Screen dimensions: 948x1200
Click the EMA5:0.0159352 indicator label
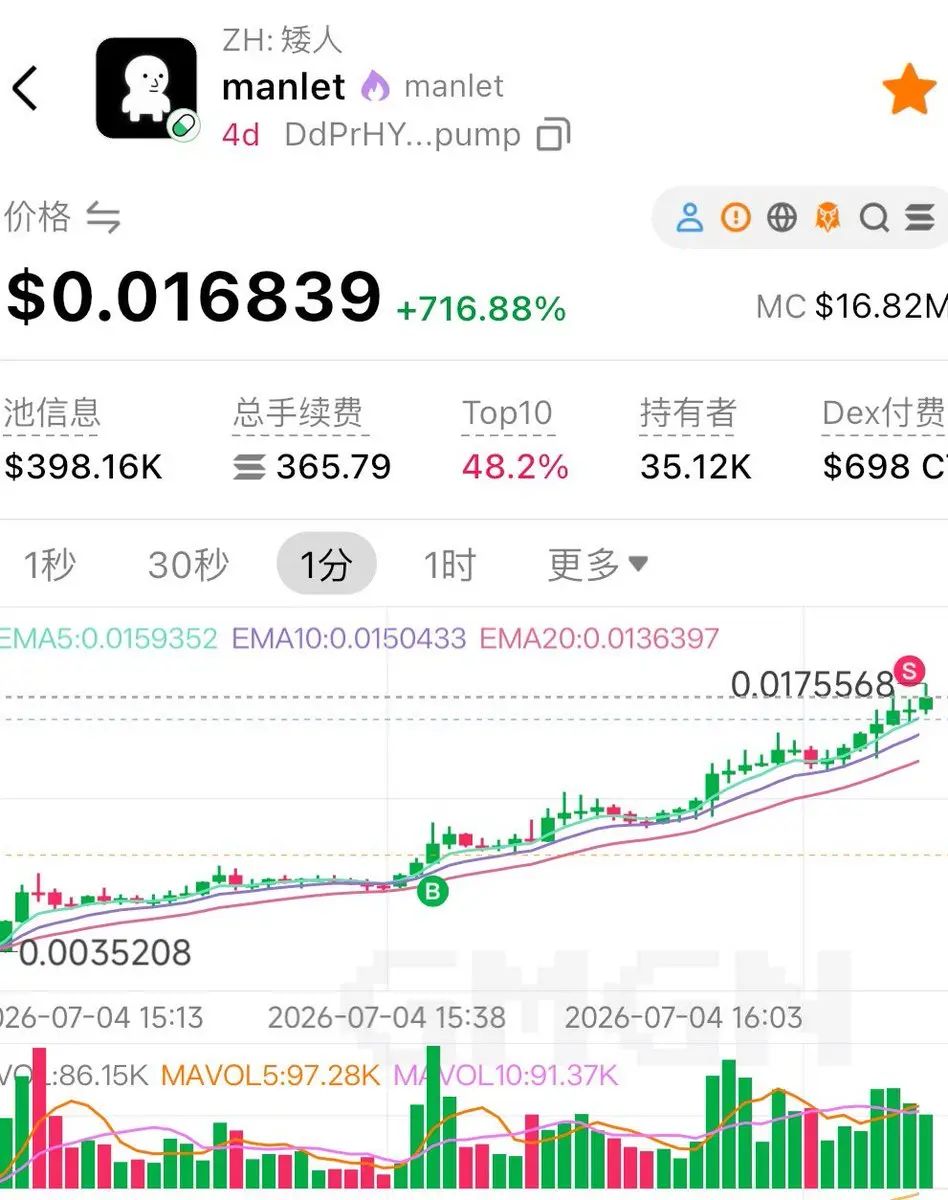tap(108, 638)
